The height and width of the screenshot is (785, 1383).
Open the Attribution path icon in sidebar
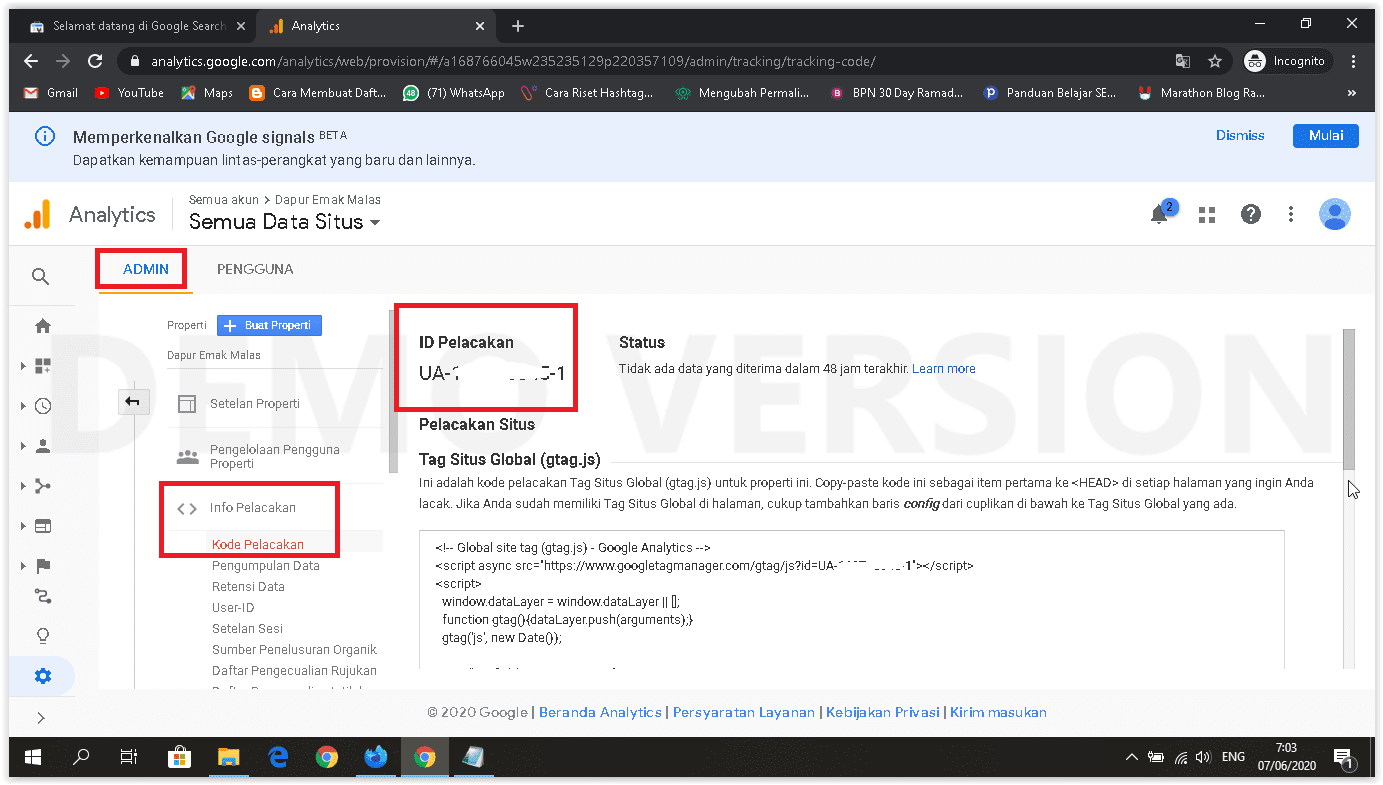click(43, 486)
